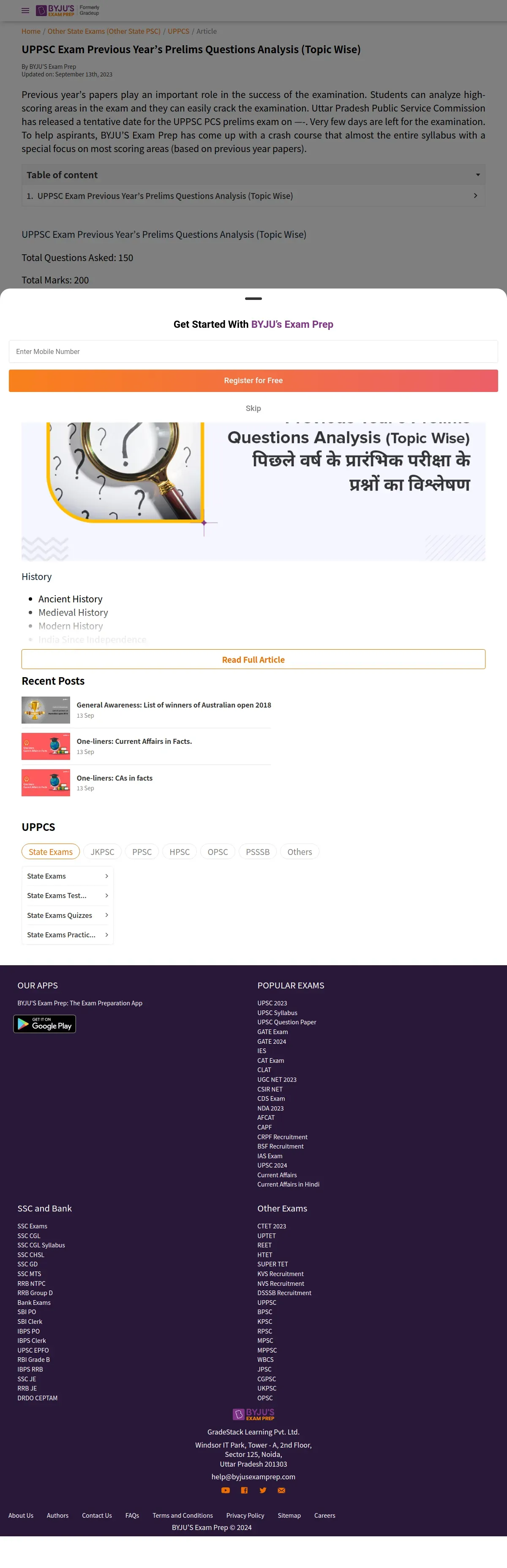Screen dimensions: 507x1568
Task: Click the Medieval History list item
Action: [x=73, y=612]
